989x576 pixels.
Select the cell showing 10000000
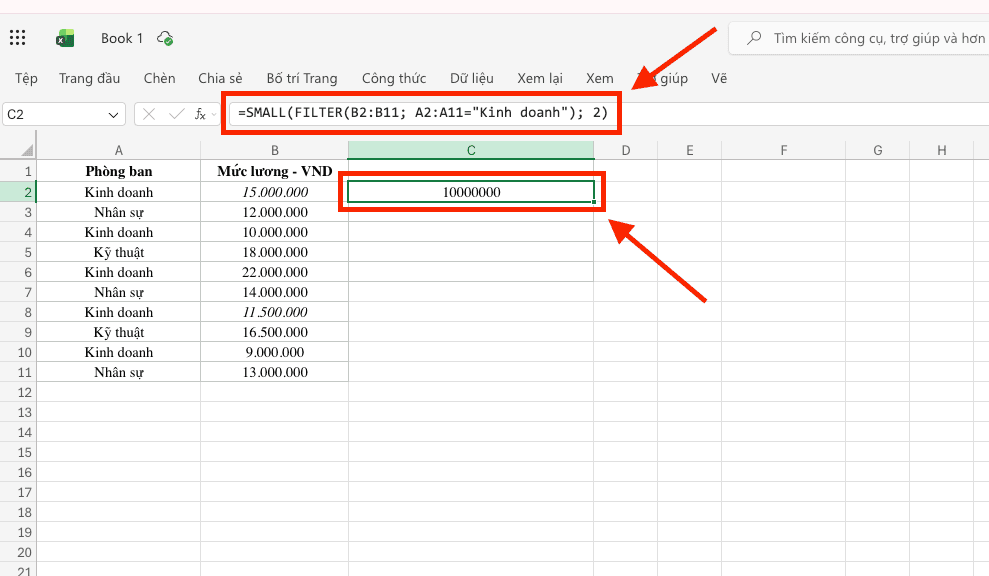click(x=471, y=192)
